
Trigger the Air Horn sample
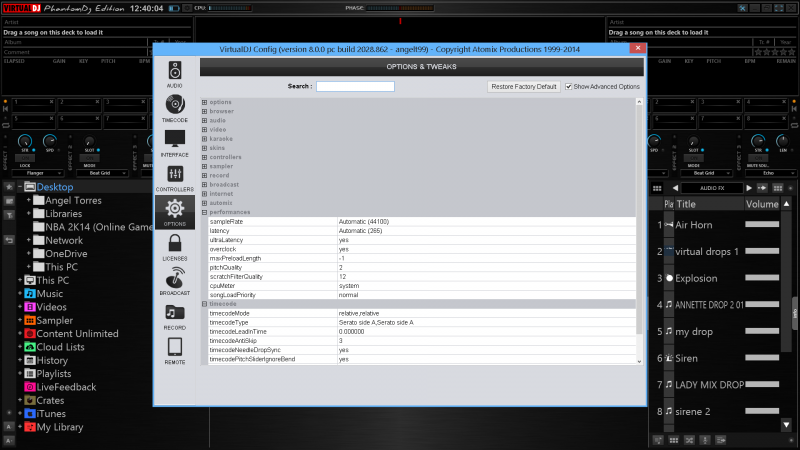693,225
